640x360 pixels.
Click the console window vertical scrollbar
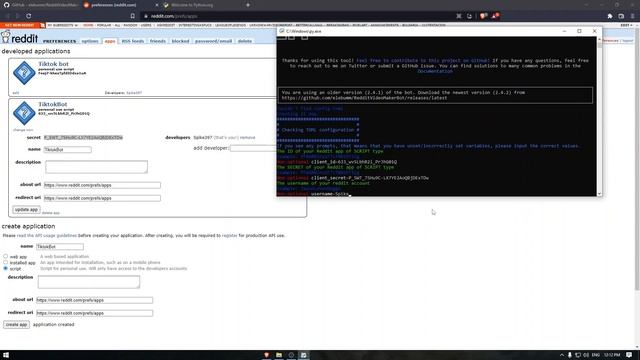[x=599, y=116]
